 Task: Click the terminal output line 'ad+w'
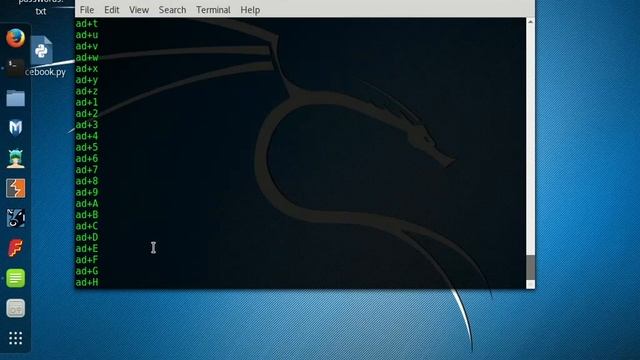point(87,58)
